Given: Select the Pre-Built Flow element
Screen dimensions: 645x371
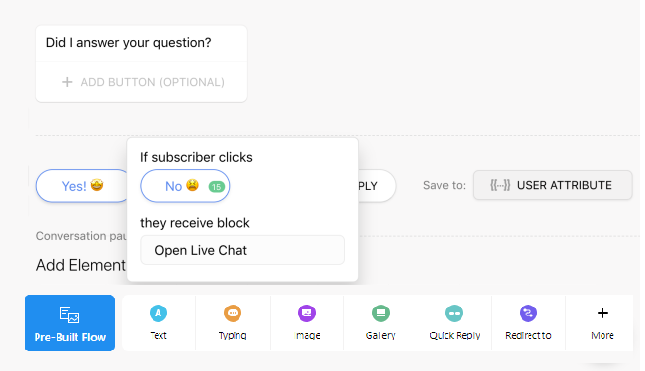Looking at the screenshot, I should [70, 323].
